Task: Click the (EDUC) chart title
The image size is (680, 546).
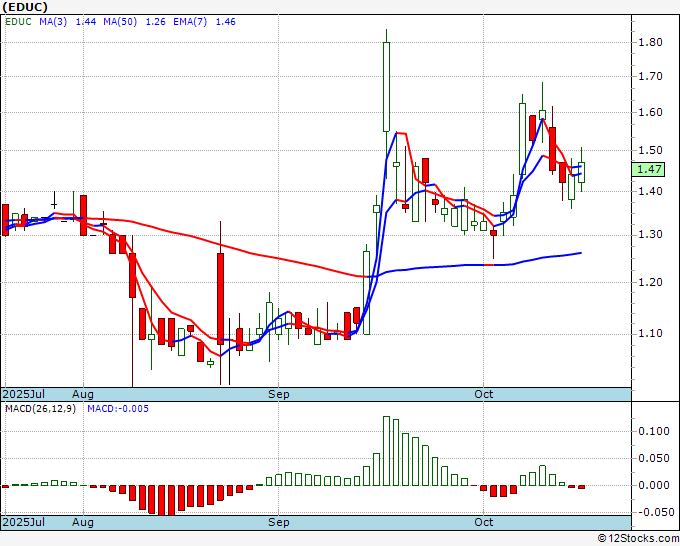Action: tap(25, 7)
